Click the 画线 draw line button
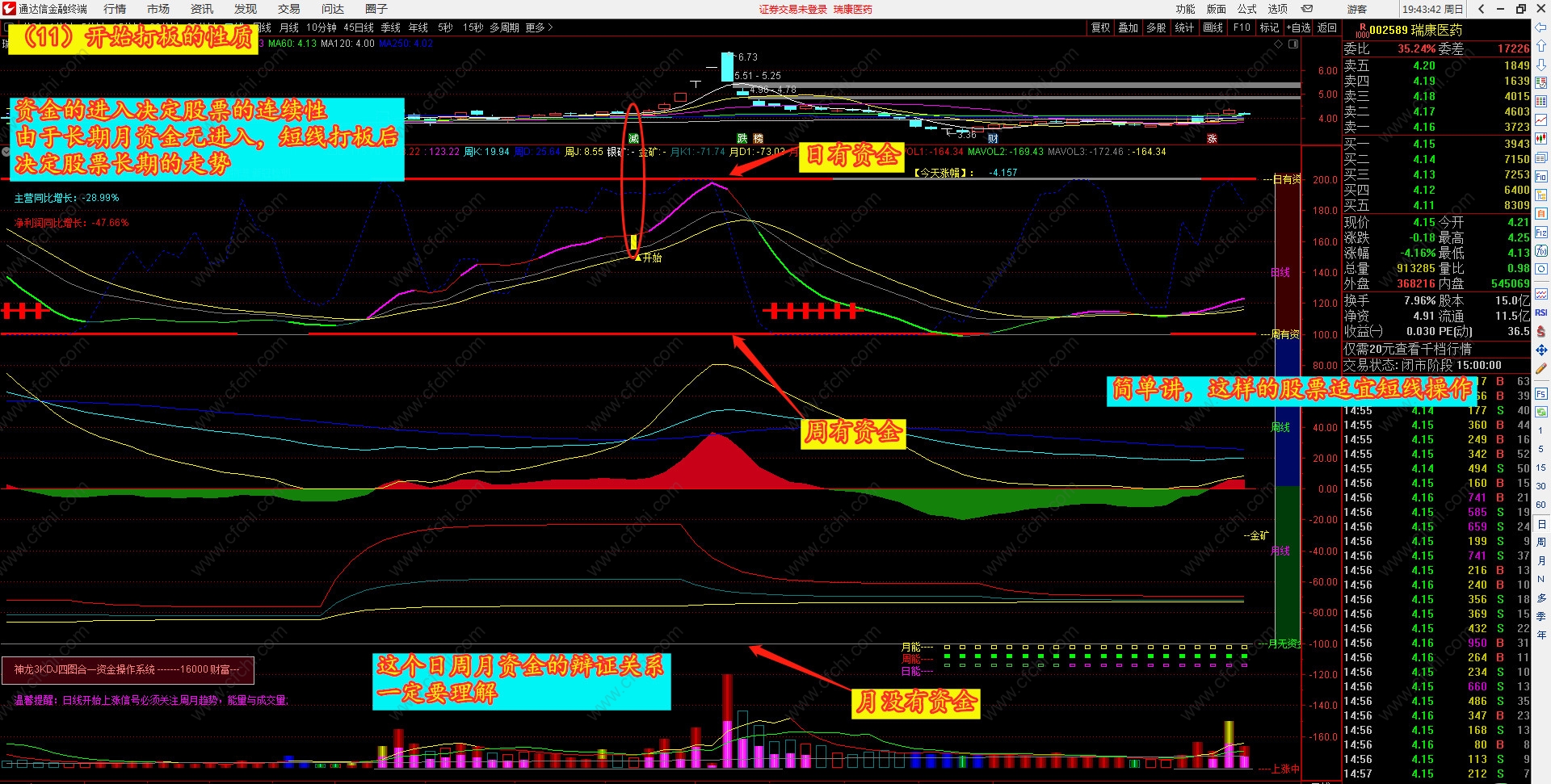Image resolution: width=1551 pixels, height=784 pixels. coord(1213,27)
